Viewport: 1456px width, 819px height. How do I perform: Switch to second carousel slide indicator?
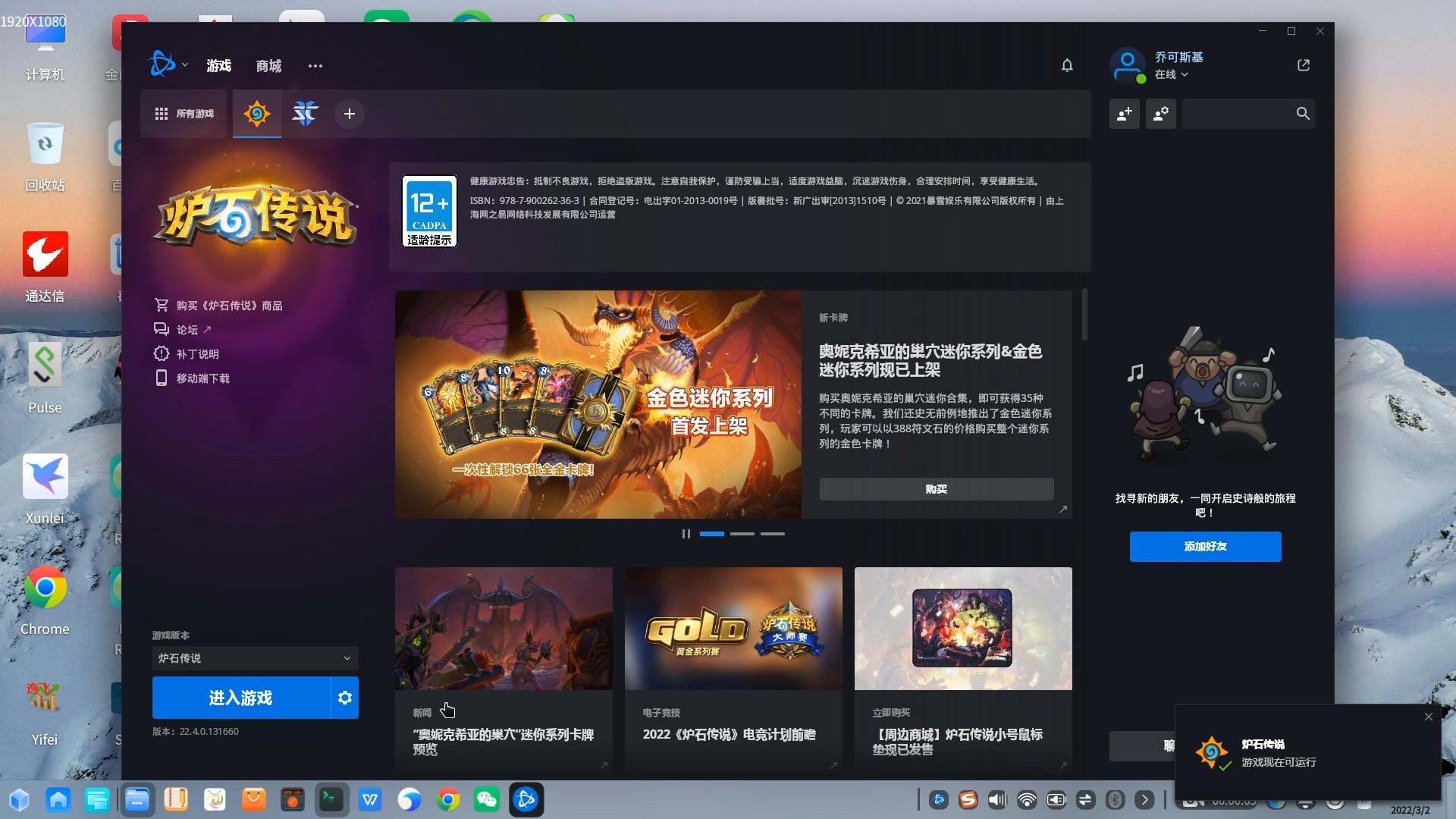coord(742,534)
